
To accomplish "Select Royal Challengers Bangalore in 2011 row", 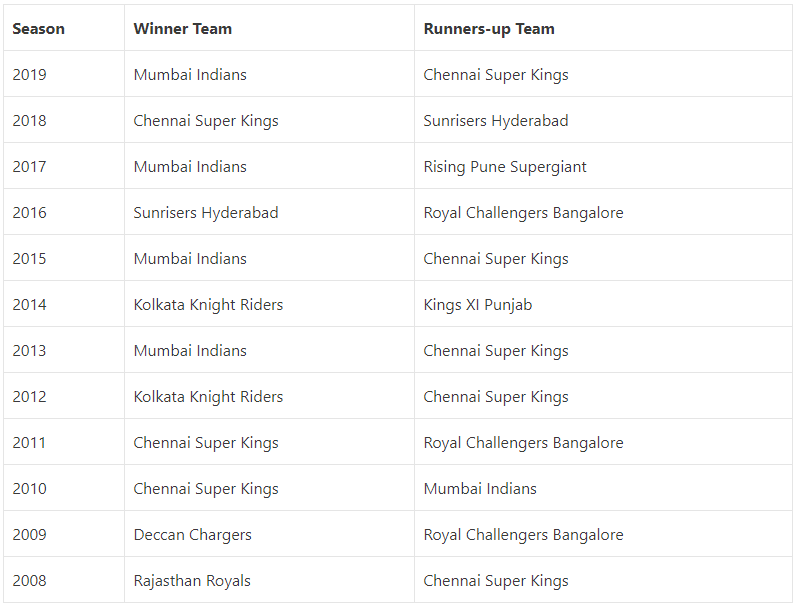I will 524,443.
